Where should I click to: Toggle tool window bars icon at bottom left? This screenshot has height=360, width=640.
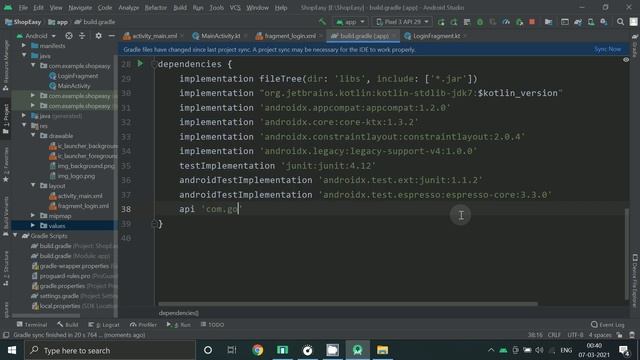click(6, 335)
